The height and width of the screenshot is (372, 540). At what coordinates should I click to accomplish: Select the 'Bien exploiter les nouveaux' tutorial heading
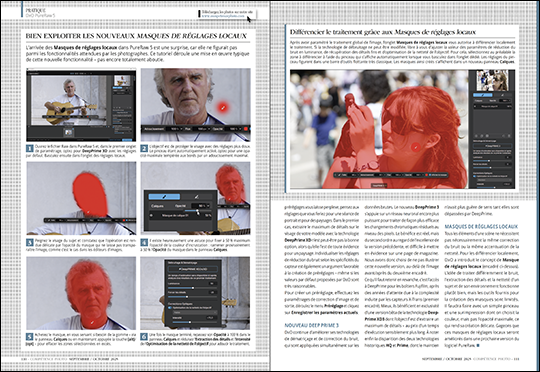pyautogui.click(x=136, y=36)
